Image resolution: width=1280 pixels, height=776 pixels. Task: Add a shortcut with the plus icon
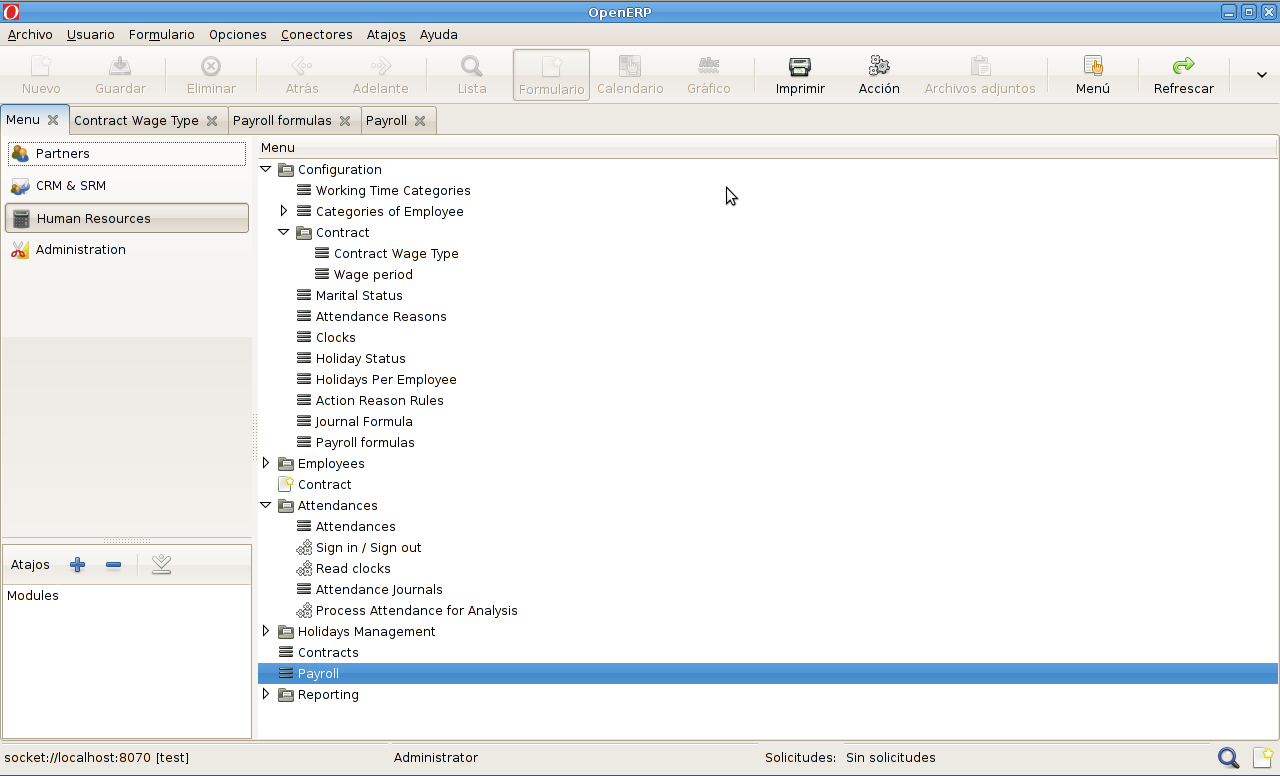tap(78, 565)
